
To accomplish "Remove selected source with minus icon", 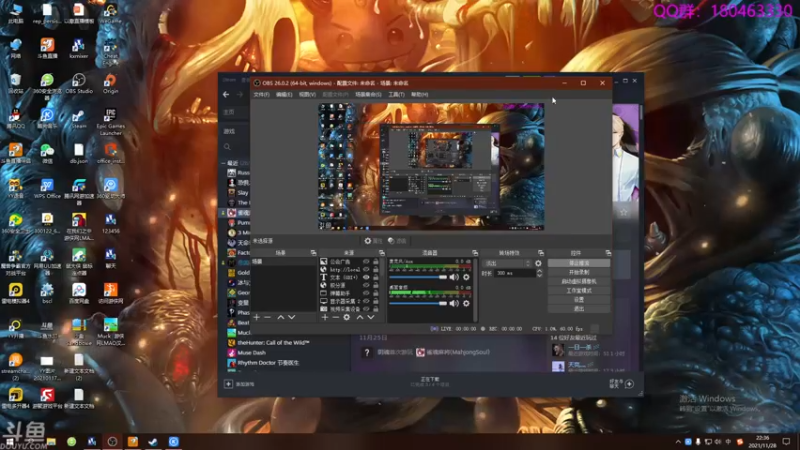I will [x=335, y=317].
